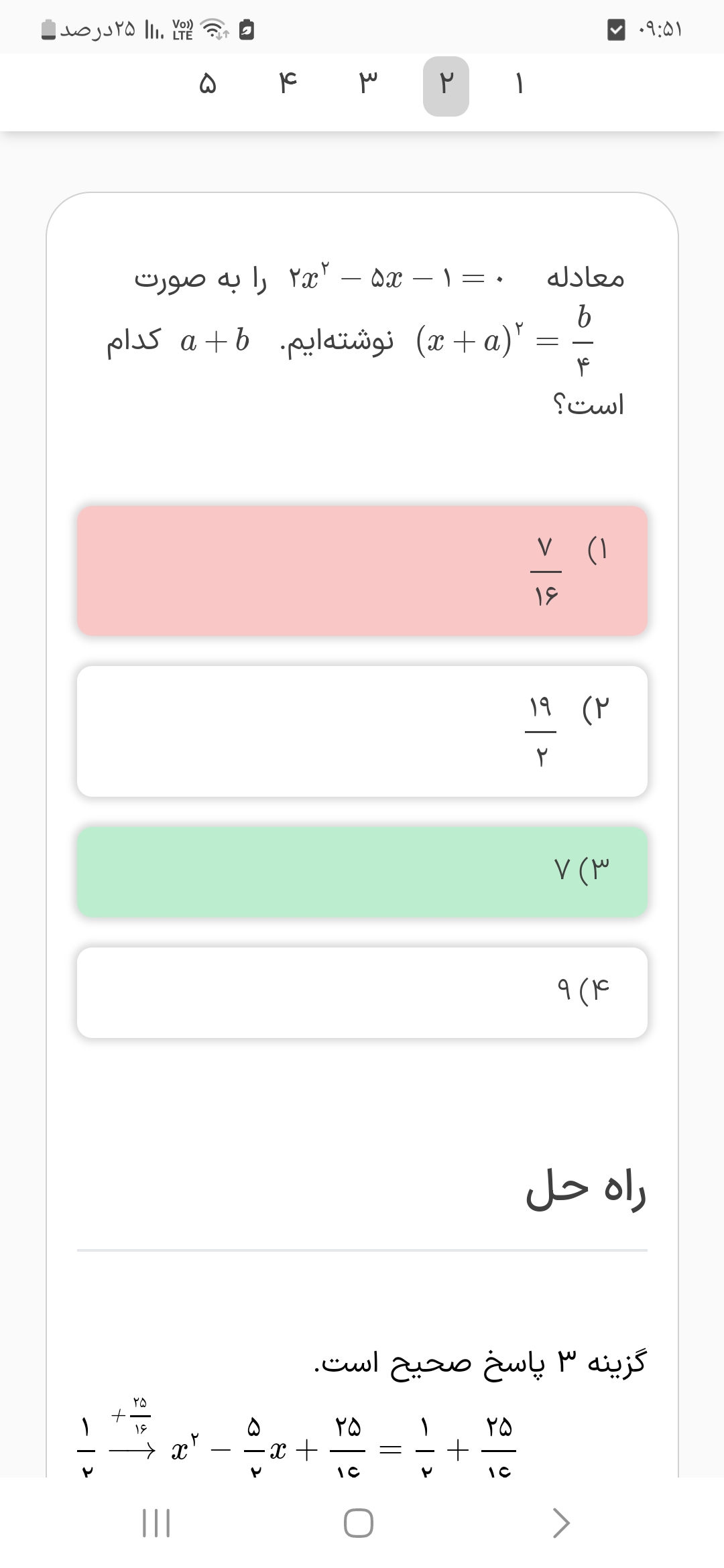This screenshot has height=1568, width=724.
Task: Open question tab ۴
Action: coord(288,85)
